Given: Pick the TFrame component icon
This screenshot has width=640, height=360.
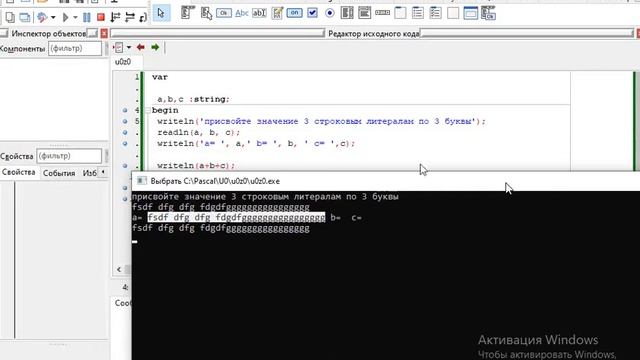Looking at the screenshot, I should pyautogui.click(x=470, y=13).
